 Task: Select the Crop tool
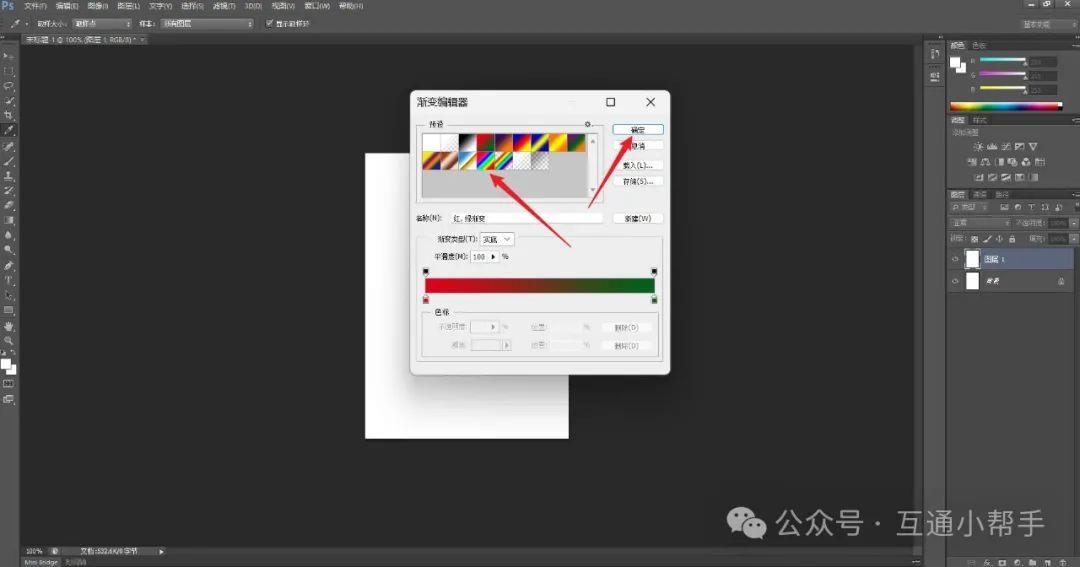click(x=9, y=116)
